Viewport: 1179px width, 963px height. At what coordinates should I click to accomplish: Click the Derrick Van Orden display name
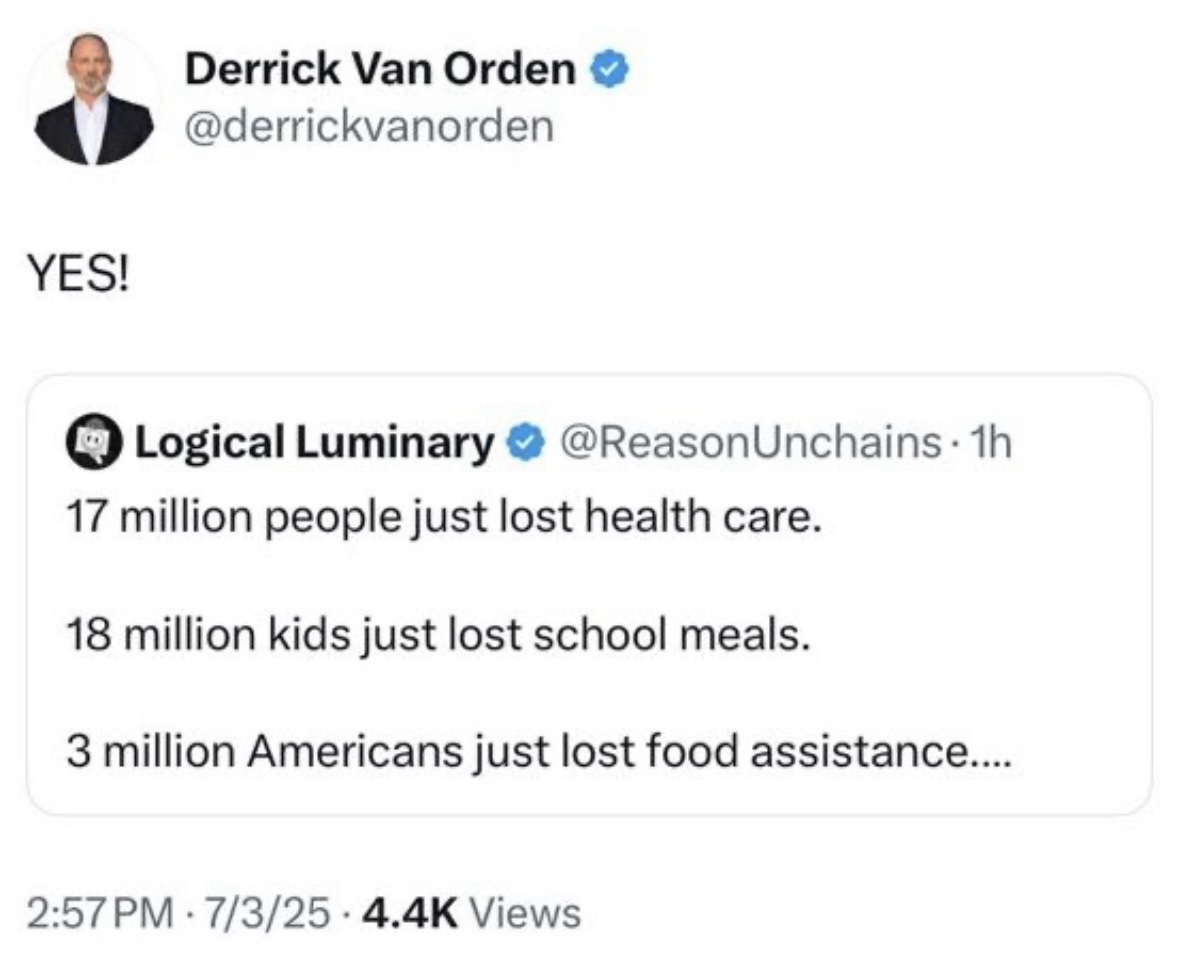(380, 69)
